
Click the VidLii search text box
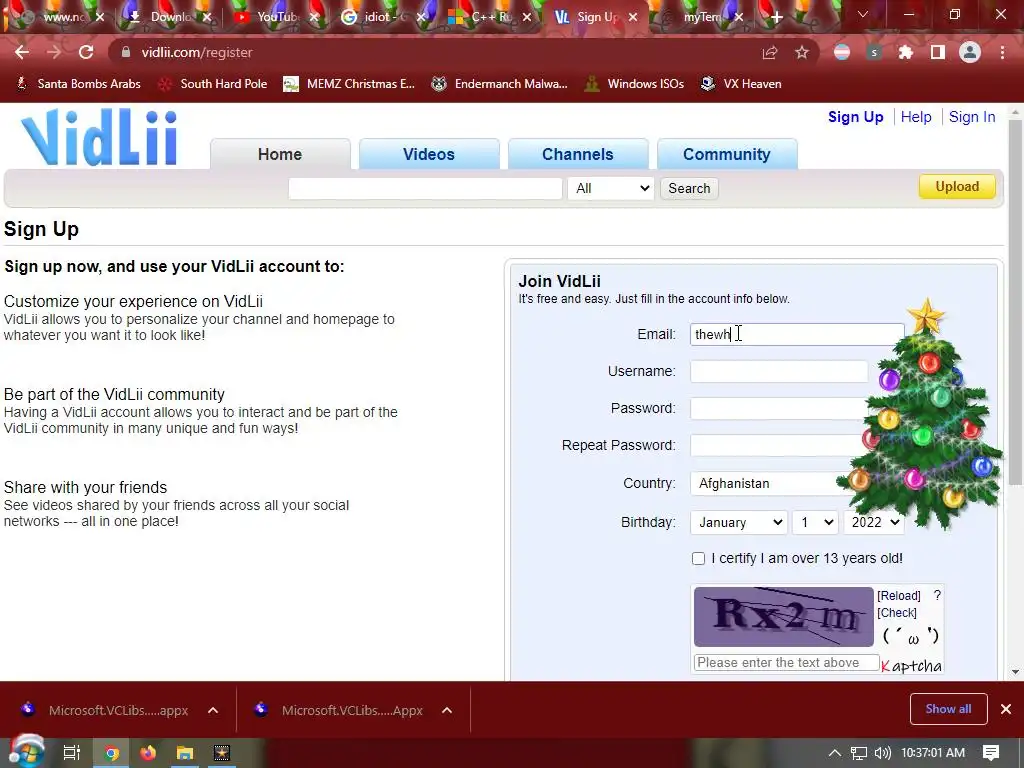click(425, 188)
